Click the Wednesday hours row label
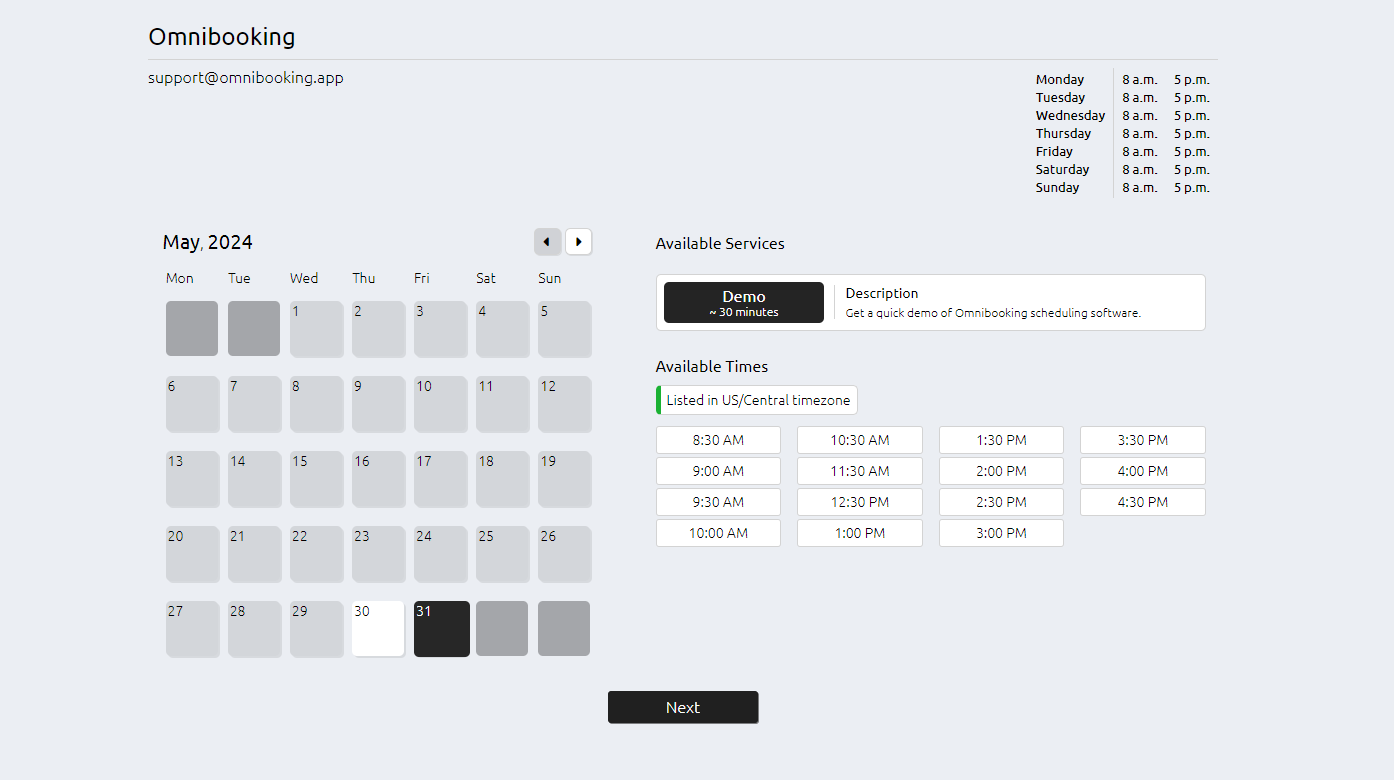Screen dimensions: 1394x780 (1070, 115)
